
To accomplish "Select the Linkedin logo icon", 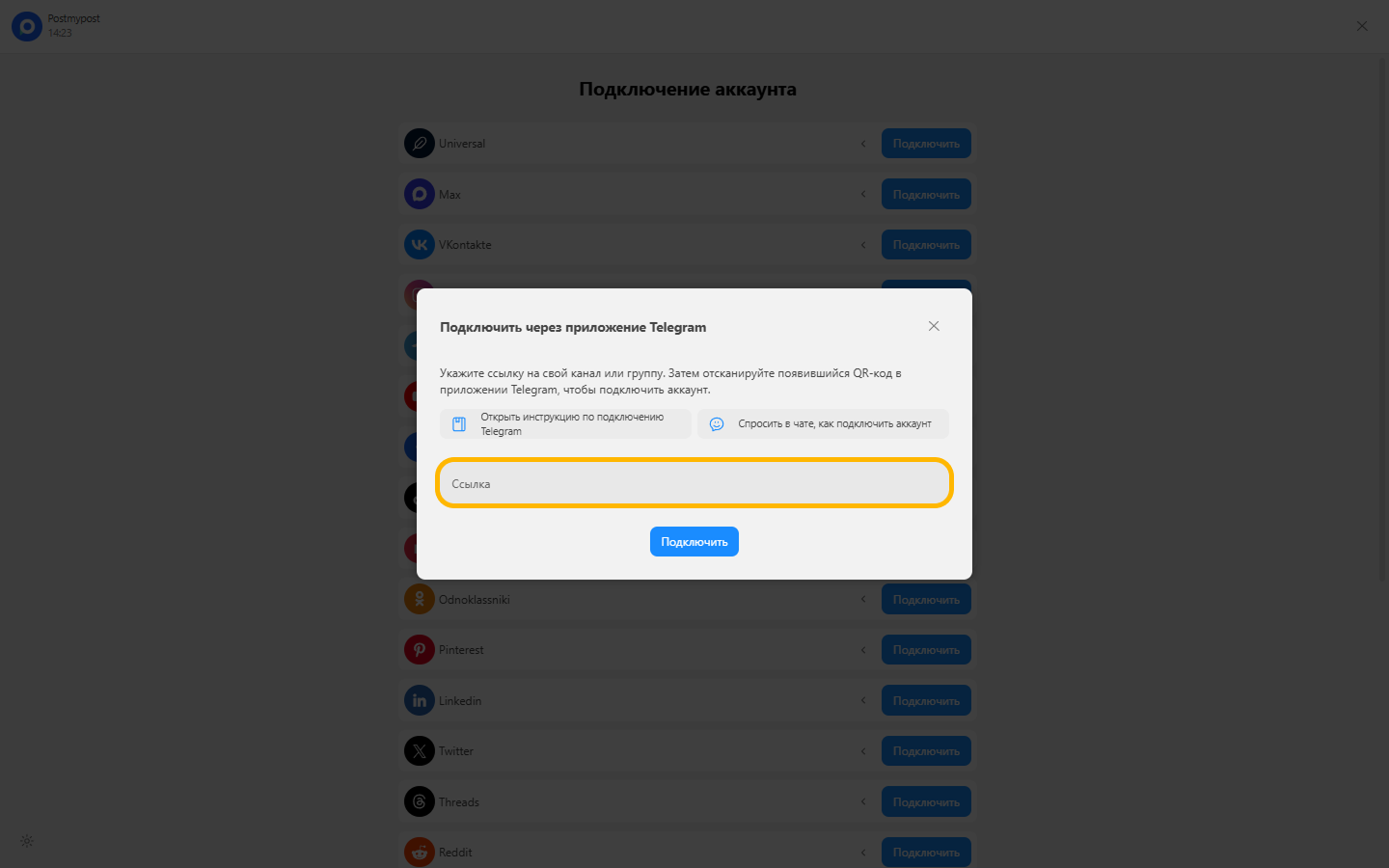I will pyautogui.click(x=420, y=701).
